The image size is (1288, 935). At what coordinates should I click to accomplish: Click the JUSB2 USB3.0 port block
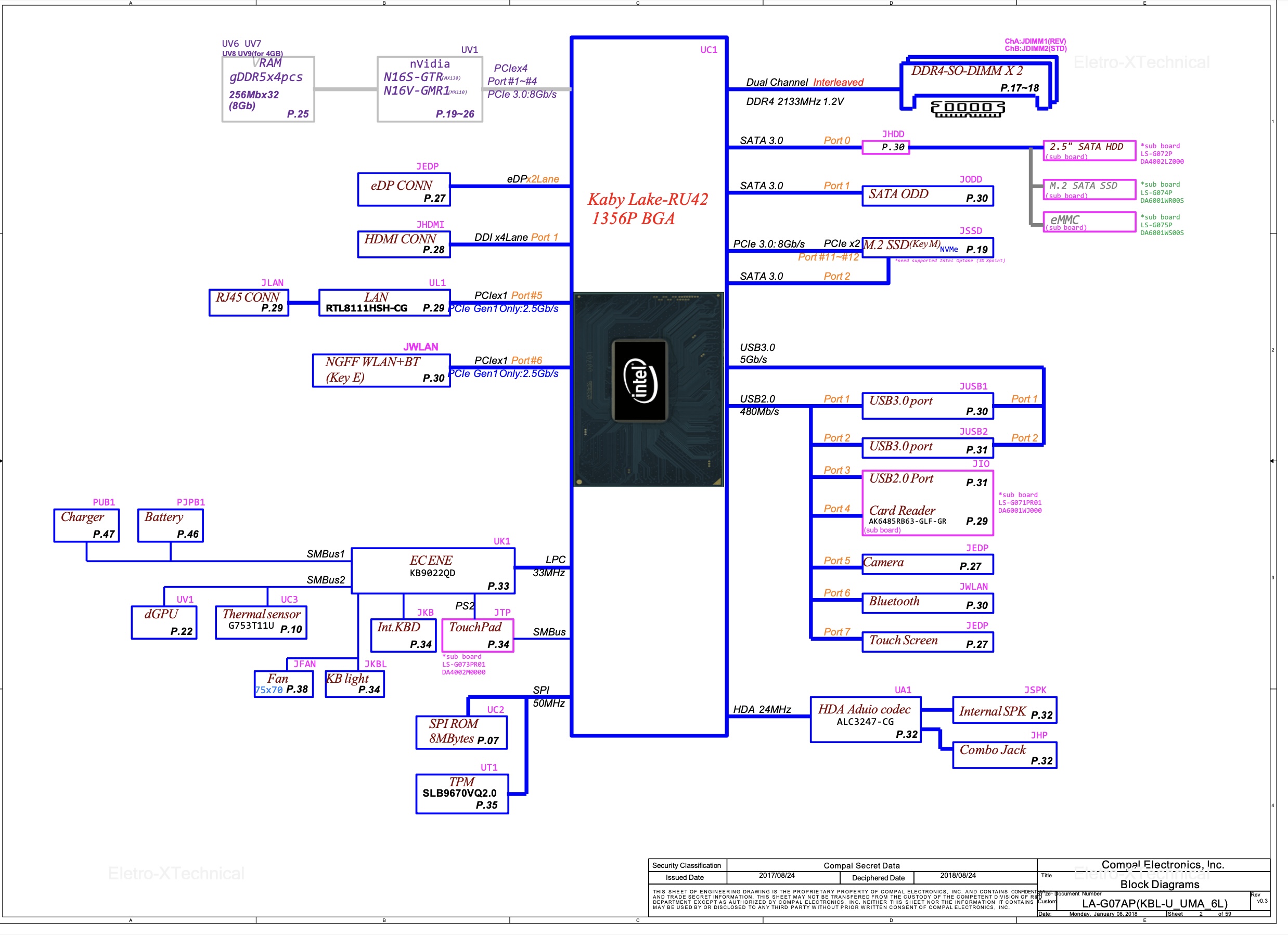(x=928, y=447)
